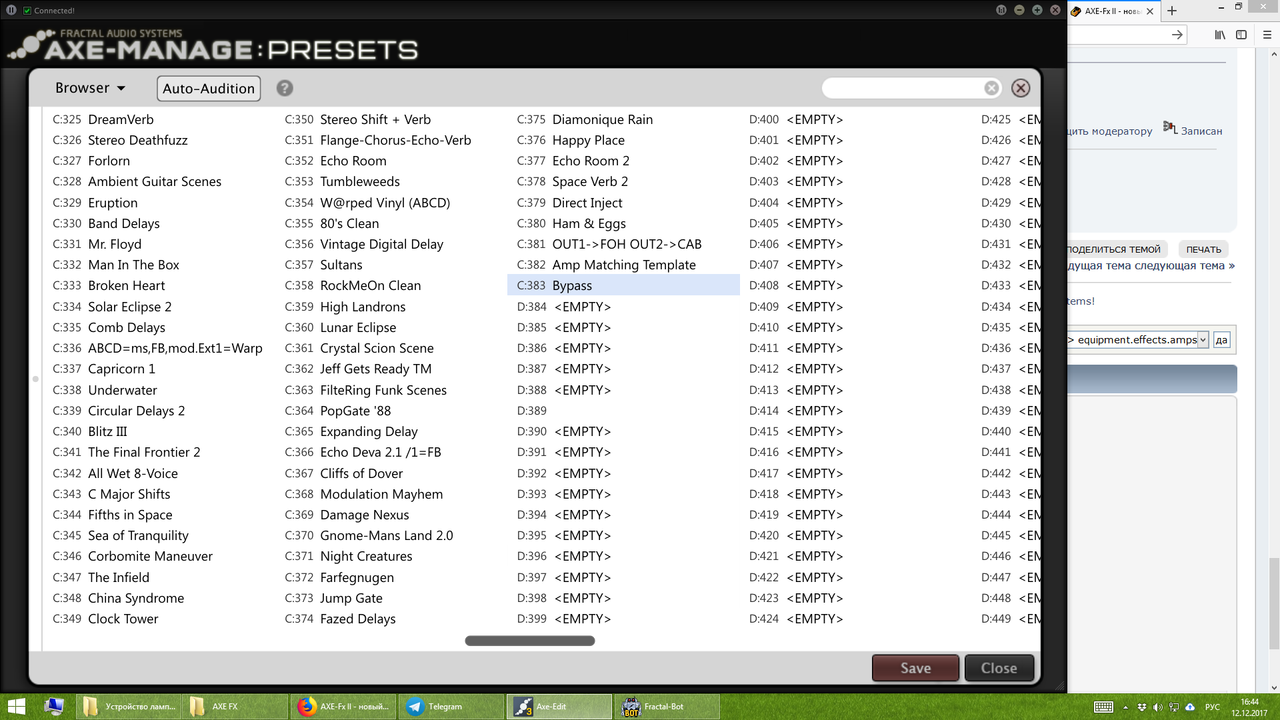Image resolution: width=1280 pixels, height=720 pixels.
Task: Select empty slot D:424
Action: point(856,618)
